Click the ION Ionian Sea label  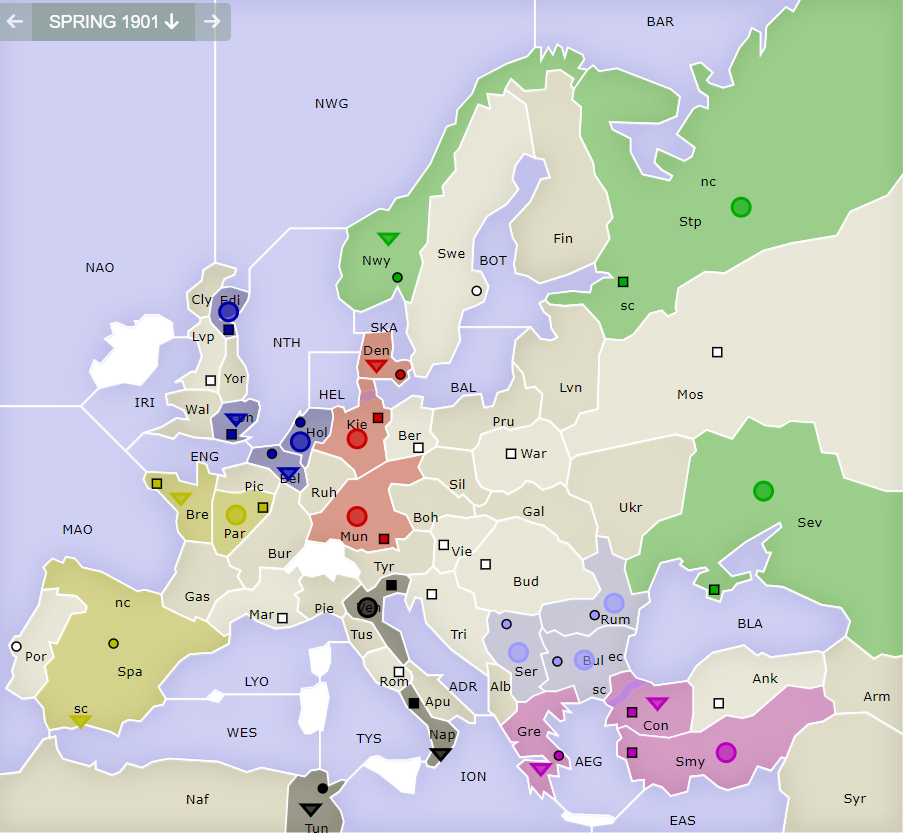pos(473,777)
